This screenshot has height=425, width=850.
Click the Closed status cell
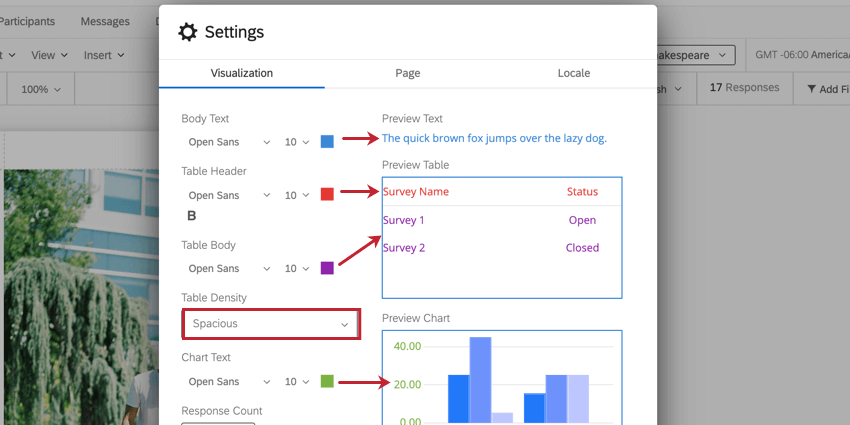coord(582,248)
